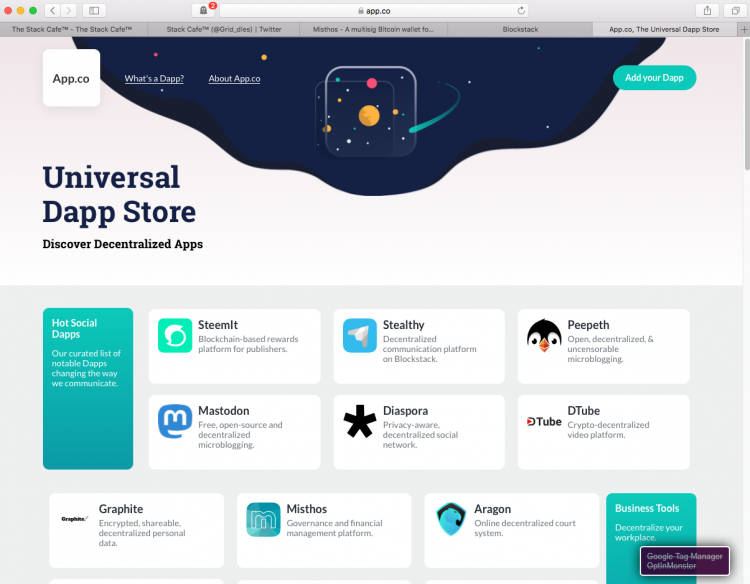Open the SteemIt title link

click(218, 325)
